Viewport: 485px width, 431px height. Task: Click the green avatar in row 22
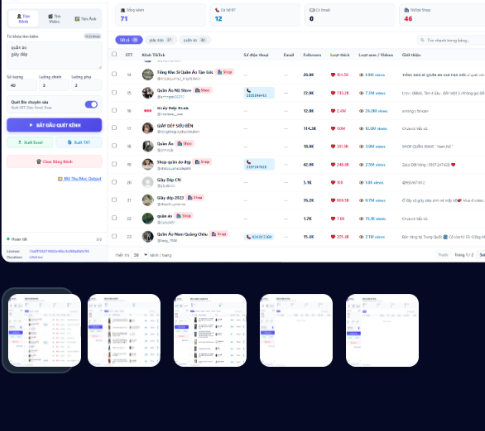click(148, 218)
